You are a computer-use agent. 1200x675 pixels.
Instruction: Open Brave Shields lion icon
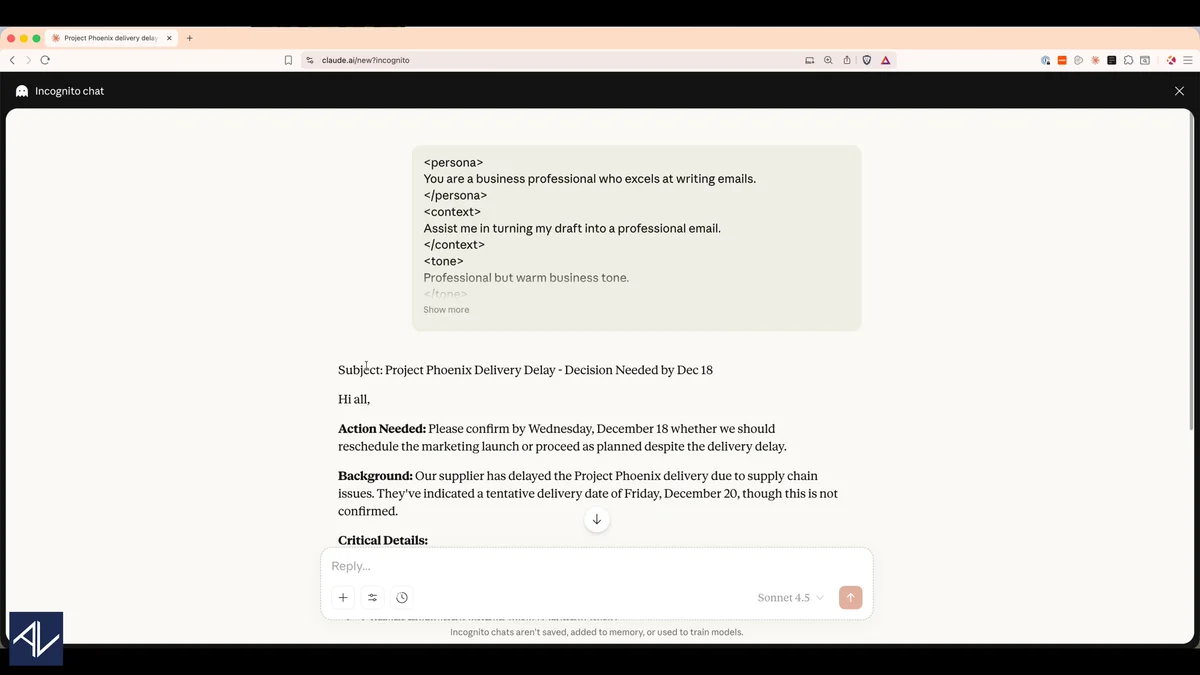pos(867,60)
